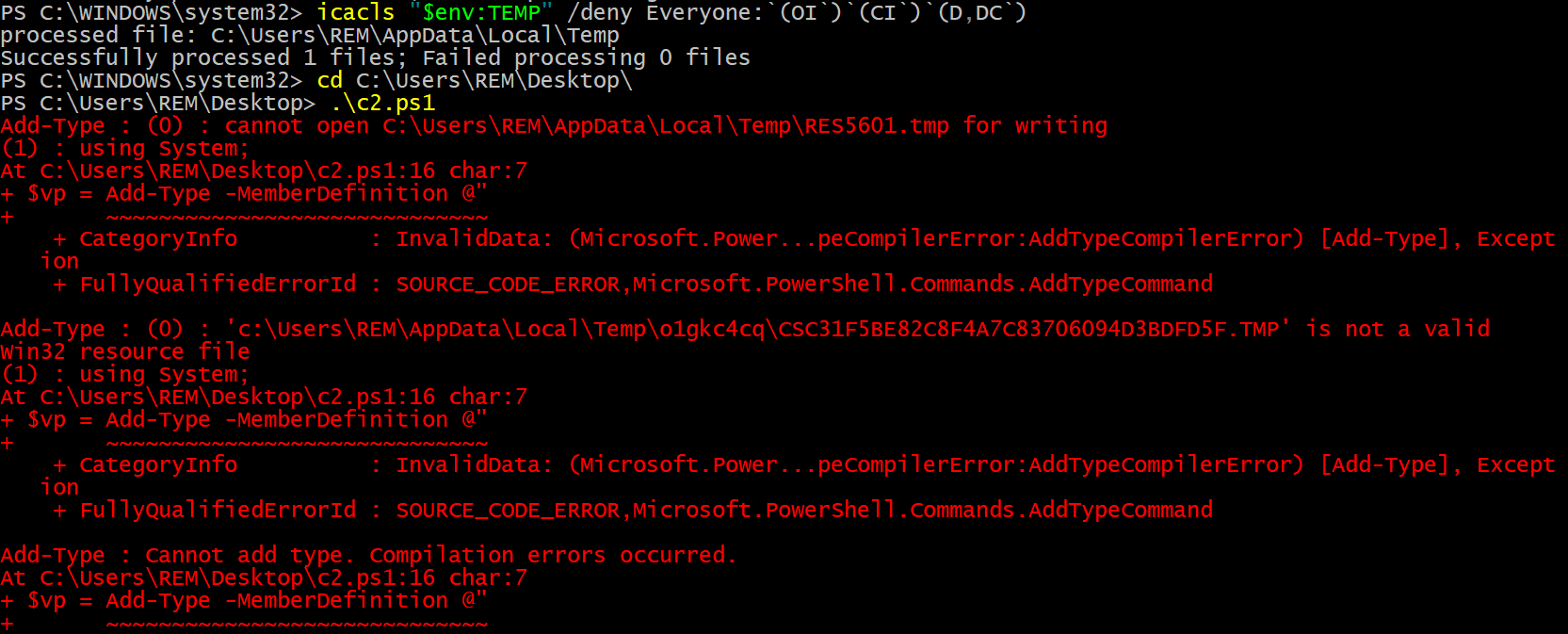
Task: Click the "cannot open" error text
Action: [296, 126]
